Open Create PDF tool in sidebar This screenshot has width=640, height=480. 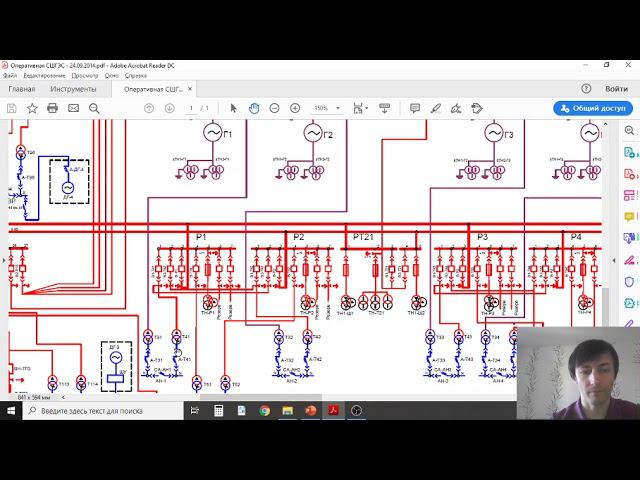(629, 174)
